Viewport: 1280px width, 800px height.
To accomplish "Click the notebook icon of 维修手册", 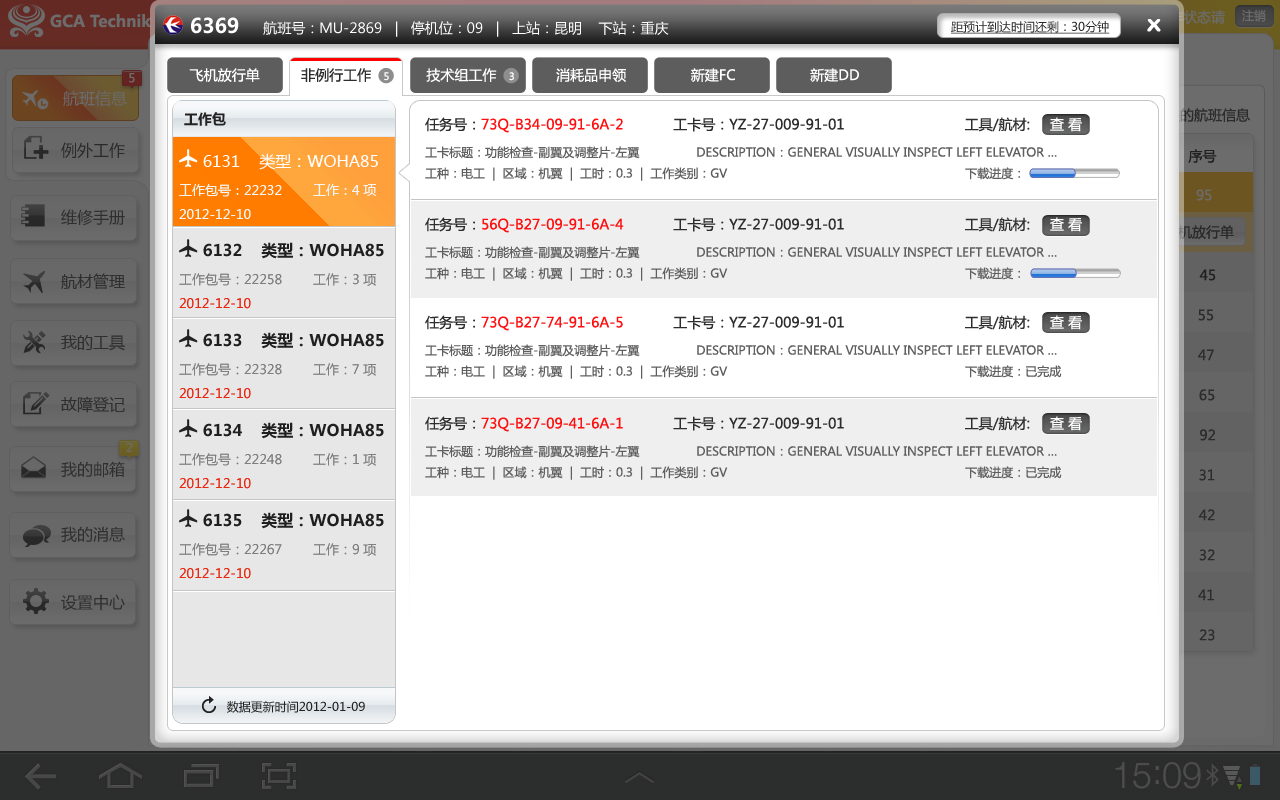I will [35, 217].
